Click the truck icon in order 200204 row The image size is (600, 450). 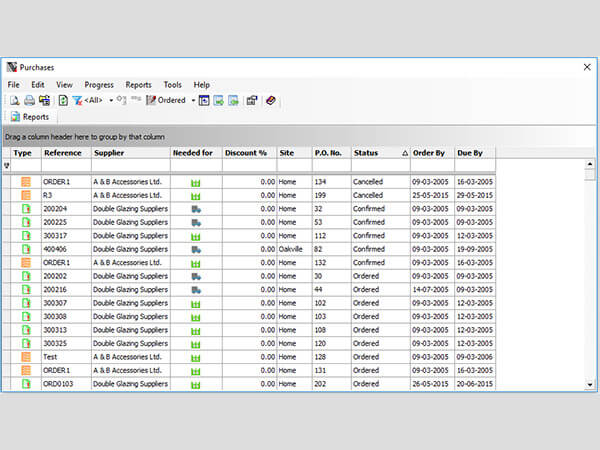(196, 209)
